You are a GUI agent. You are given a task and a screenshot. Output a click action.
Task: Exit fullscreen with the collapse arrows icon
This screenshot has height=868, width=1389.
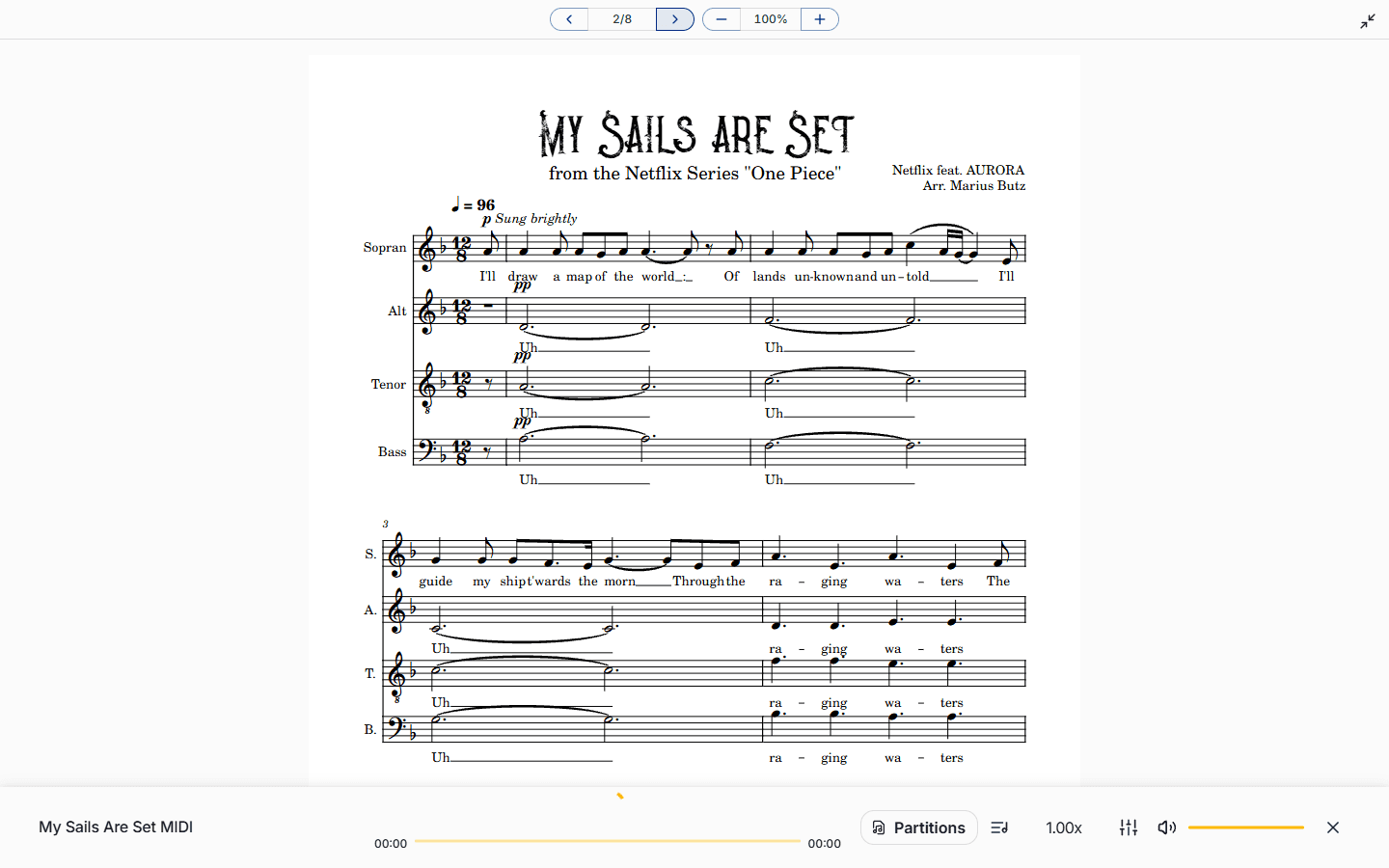click(x=1368, y=21)
